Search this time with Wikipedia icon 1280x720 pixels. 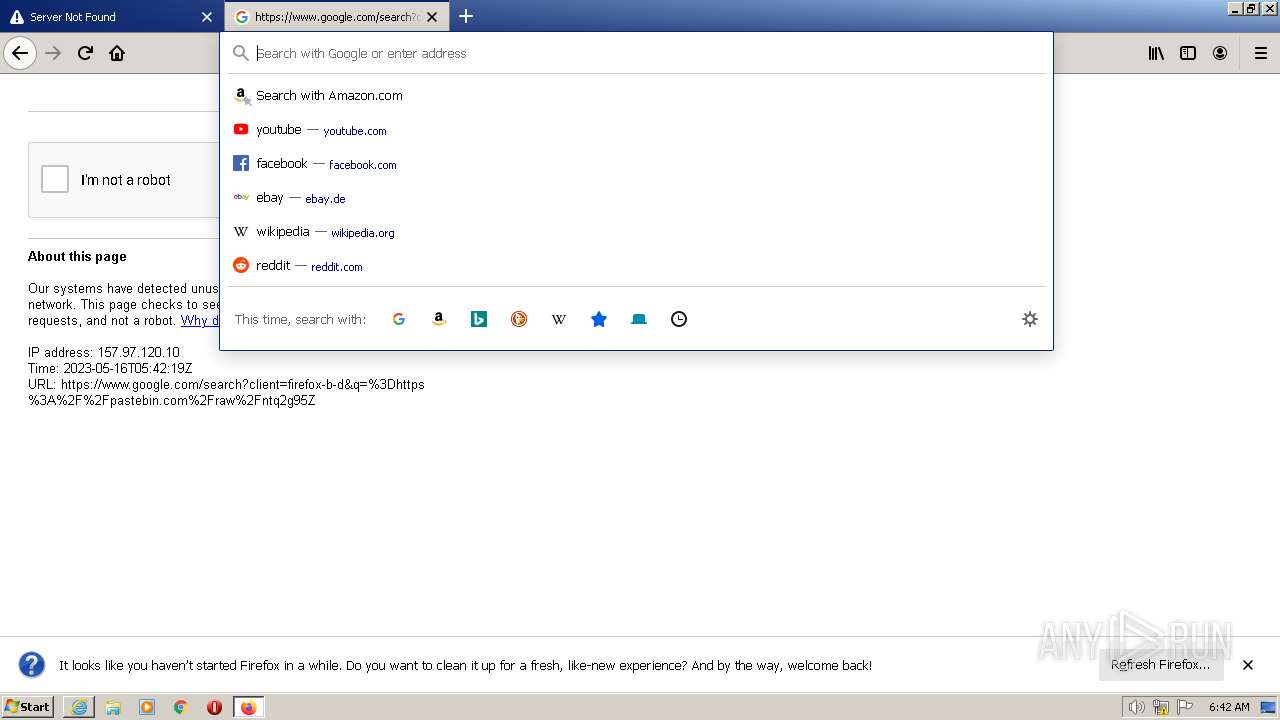(559, 319)
